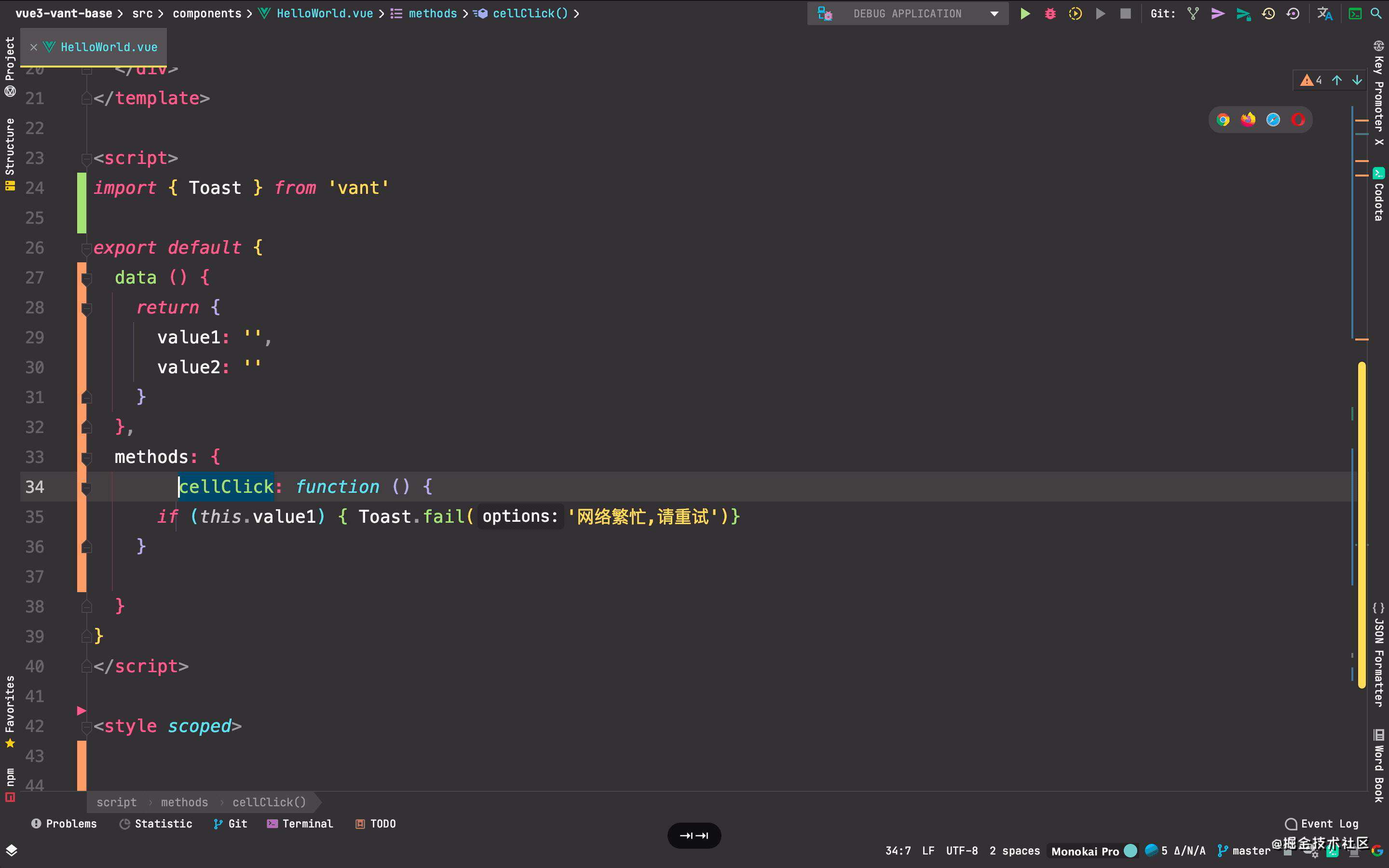
Task: Update project using Git branch fork icon
Action: coord(1193,13)
